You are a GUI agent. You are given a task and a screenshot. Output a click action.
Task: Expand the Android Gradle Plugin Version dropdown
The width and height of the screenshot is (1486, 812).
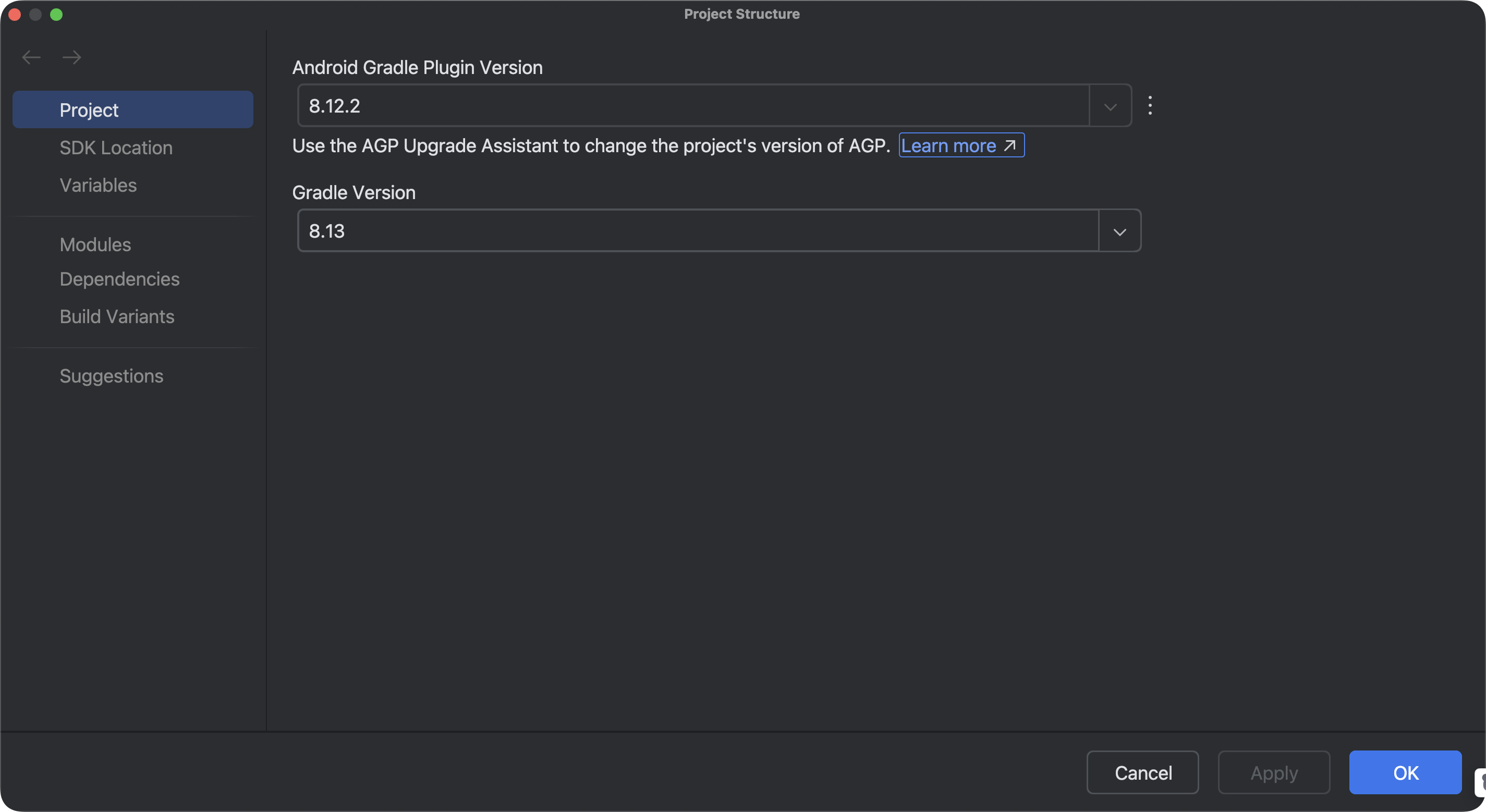coord(1110,106)
